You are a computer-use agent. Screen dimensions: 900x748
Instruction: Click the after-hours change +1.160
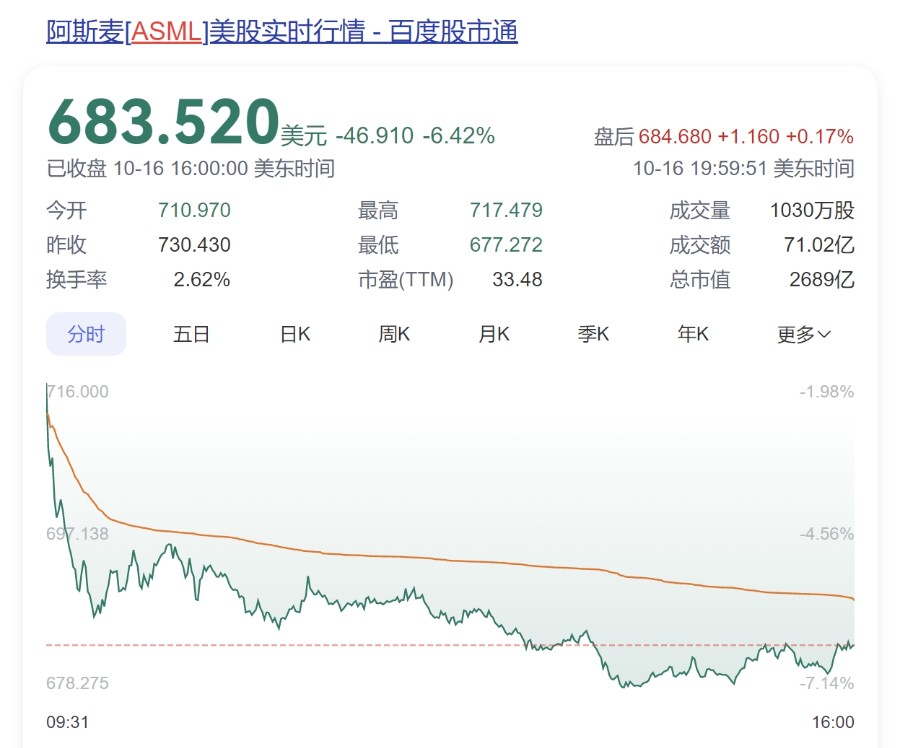point(748,137)
